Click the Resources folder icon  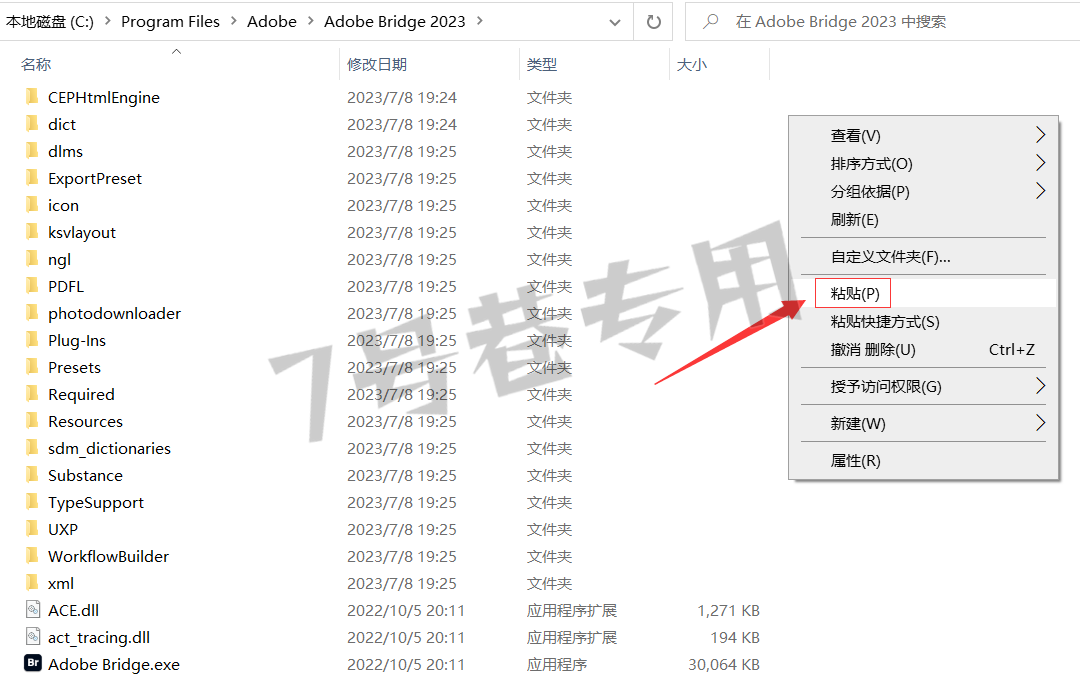[x=32, y=420]
